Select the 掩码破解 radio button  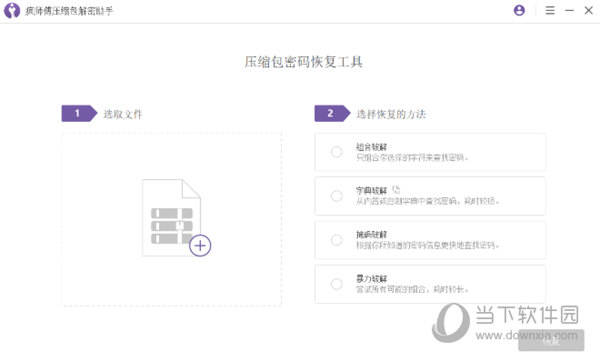point(337,240)
